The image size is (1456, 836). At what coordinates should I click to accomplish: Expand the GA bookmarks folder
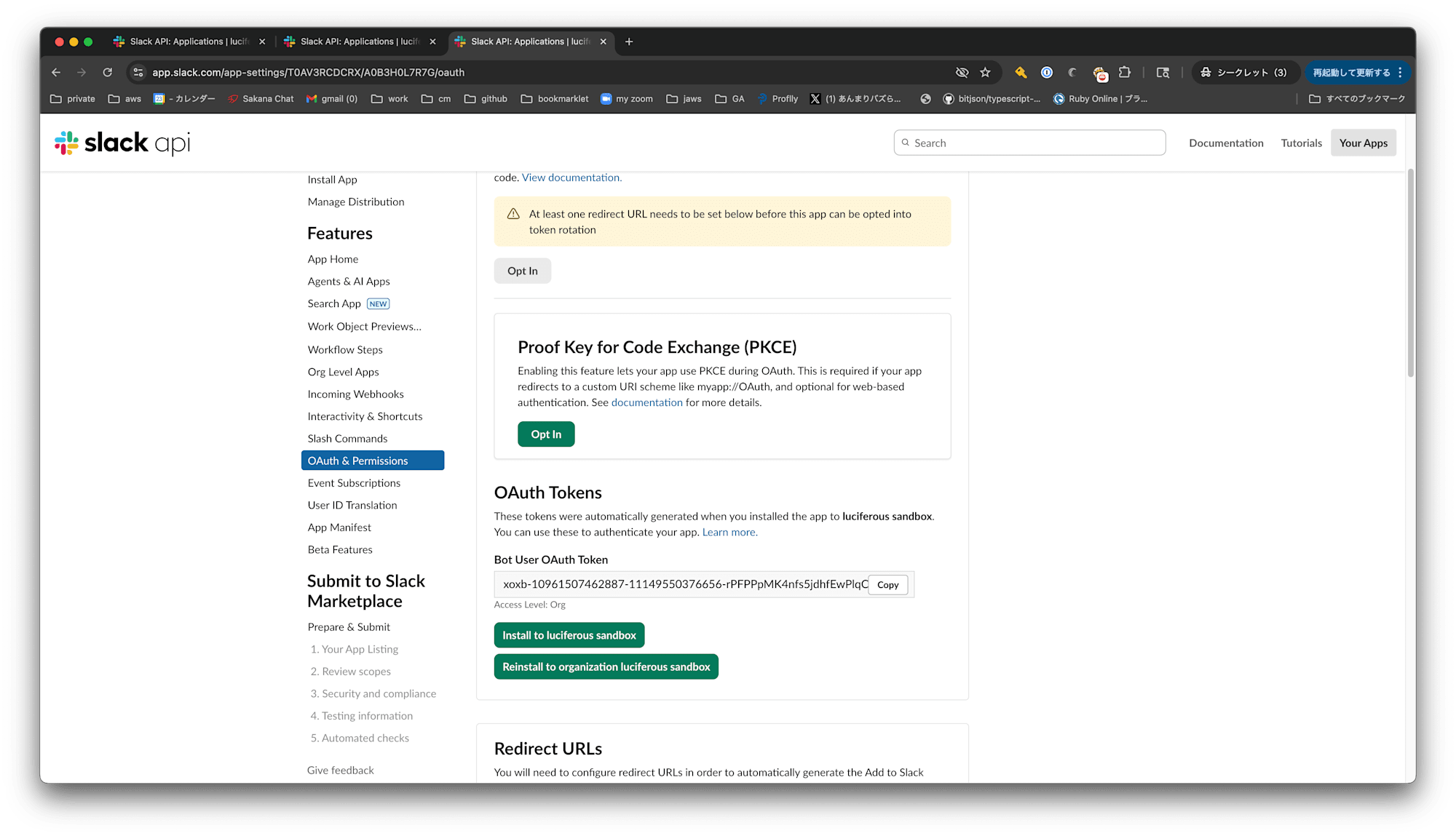tap(729, 99)
